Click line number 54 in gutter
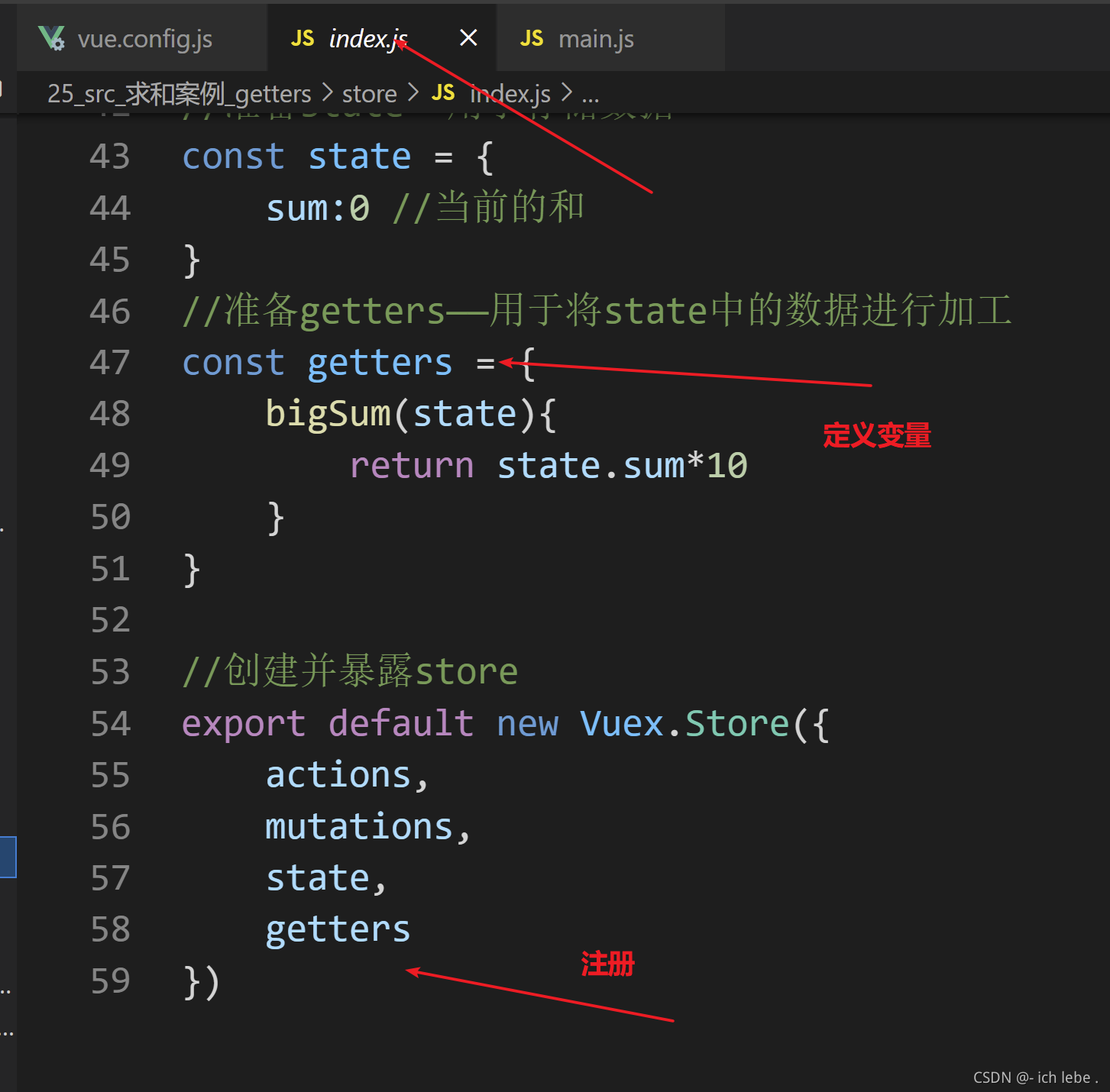 tap(110, 723)
